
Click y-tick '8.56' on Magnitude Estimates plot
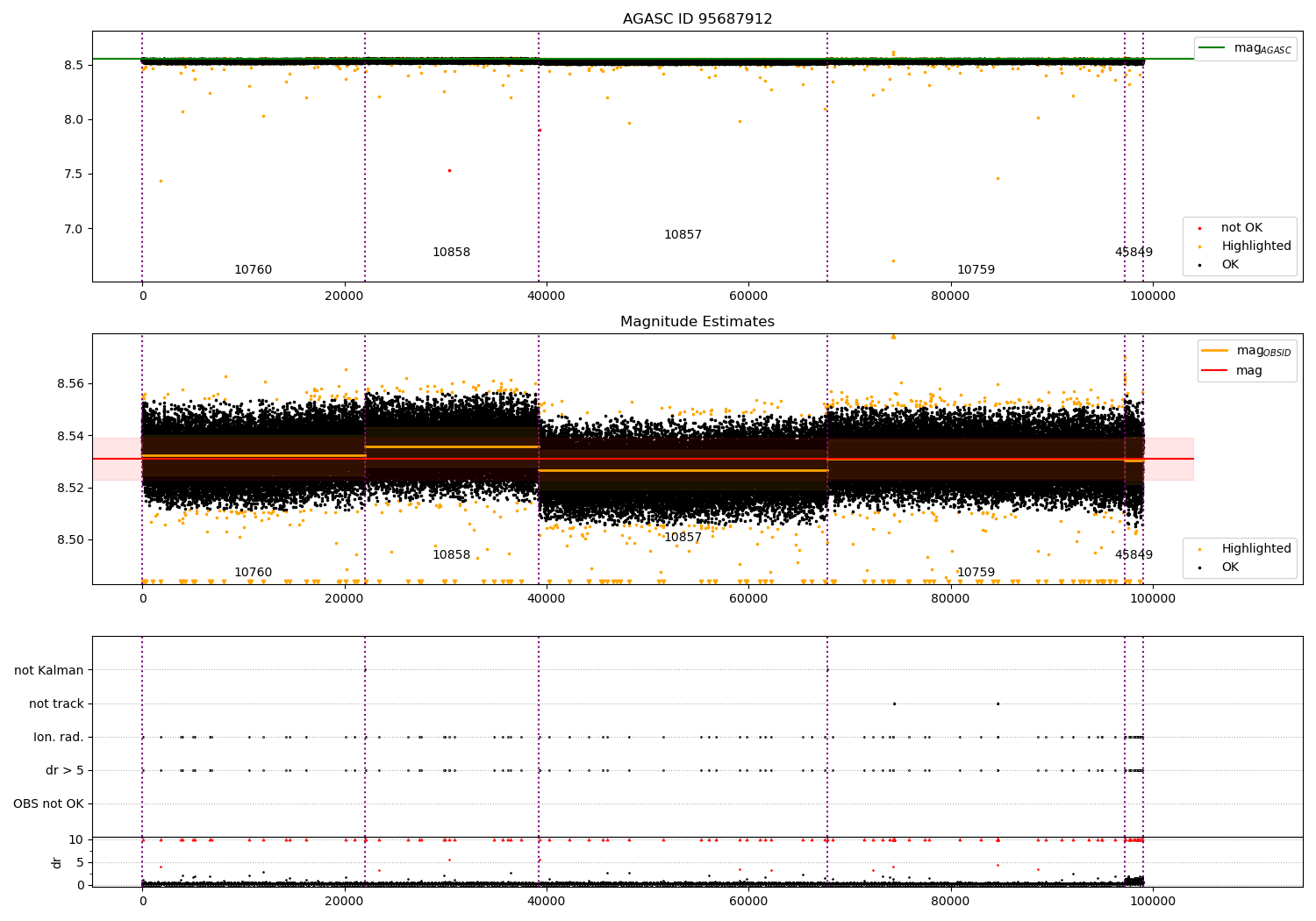click(71, 384)
